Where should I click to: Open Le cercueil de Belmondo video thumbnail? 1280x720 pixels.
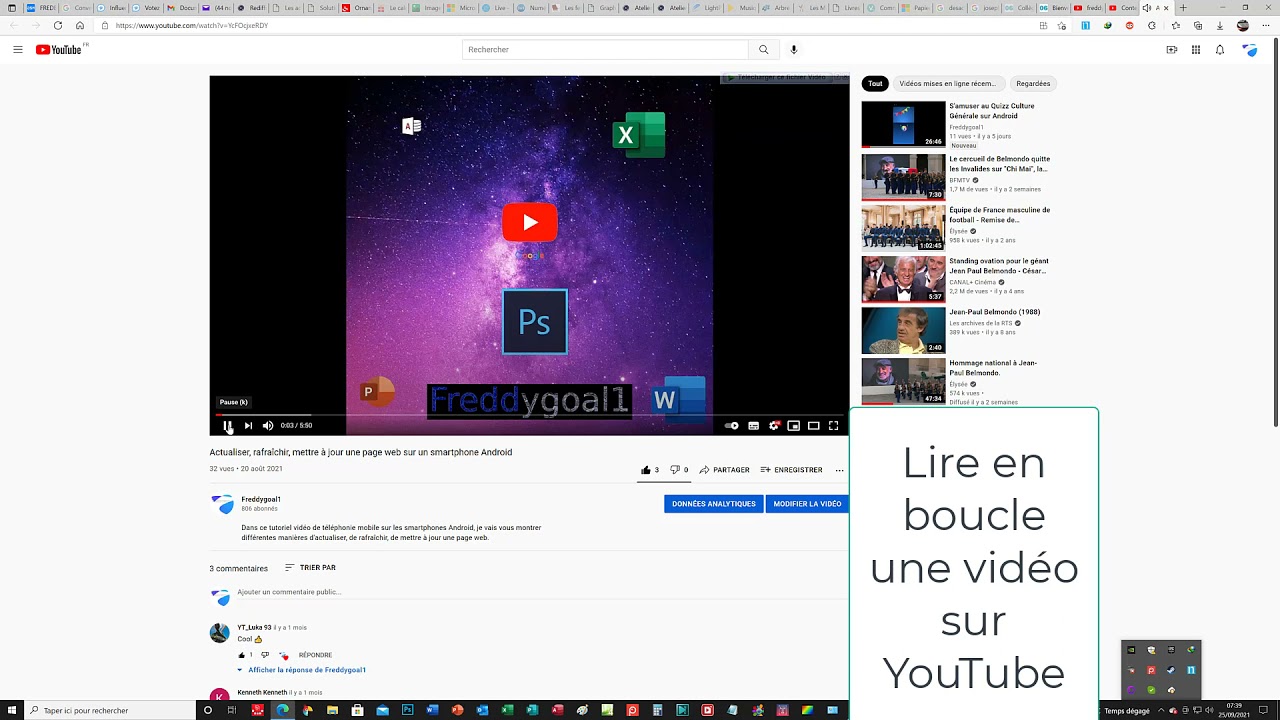[903, 177]
